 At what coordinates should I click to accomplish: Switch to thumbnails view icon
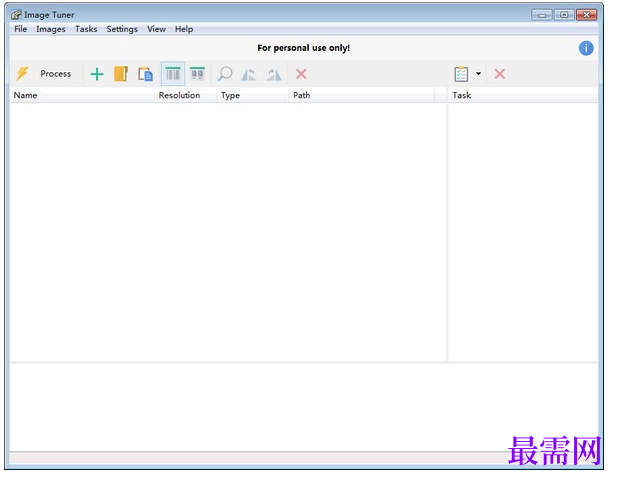[197, 74]
